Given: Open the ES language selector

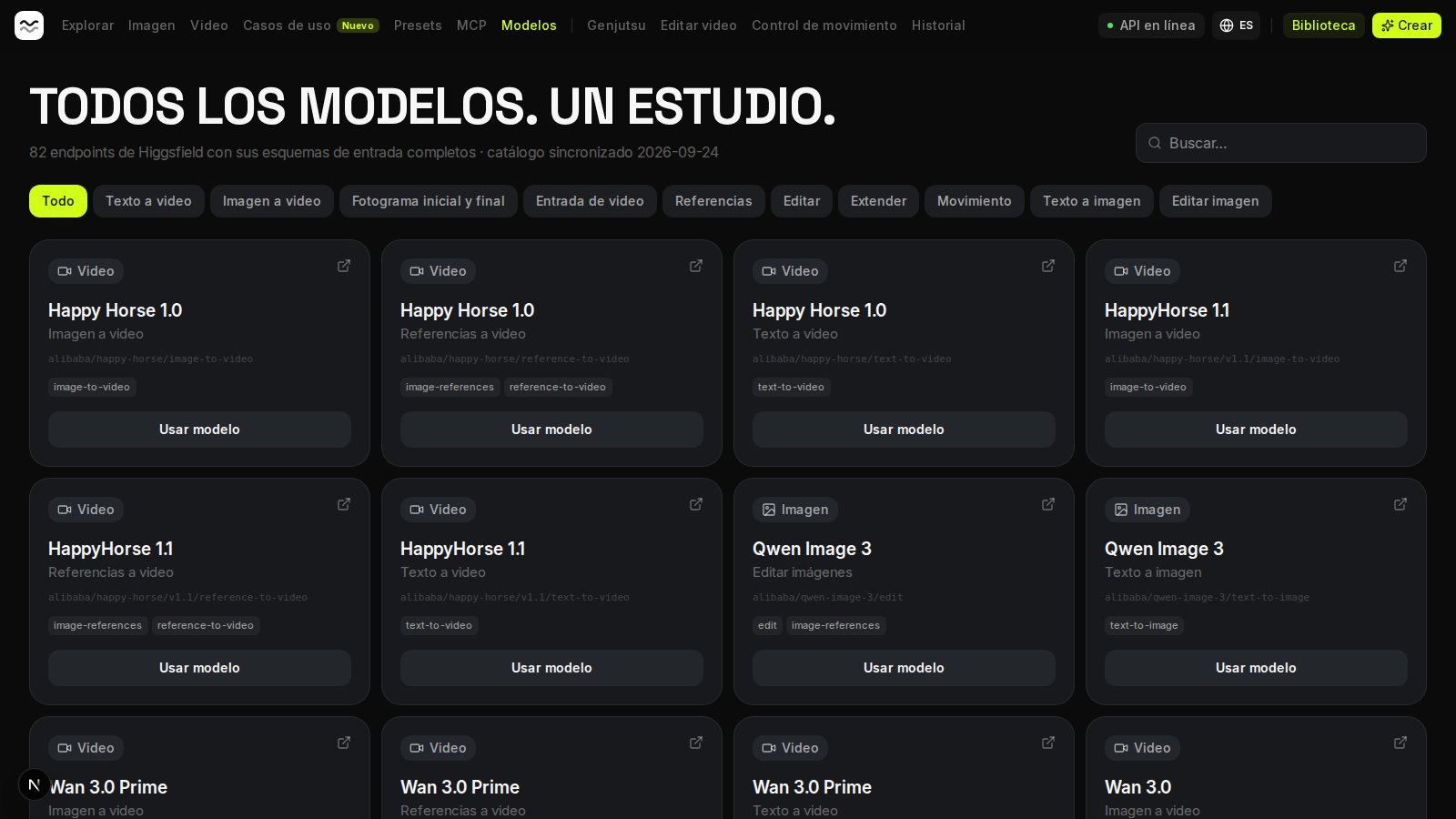Looking at the screenshot, I should [1236, 25].
